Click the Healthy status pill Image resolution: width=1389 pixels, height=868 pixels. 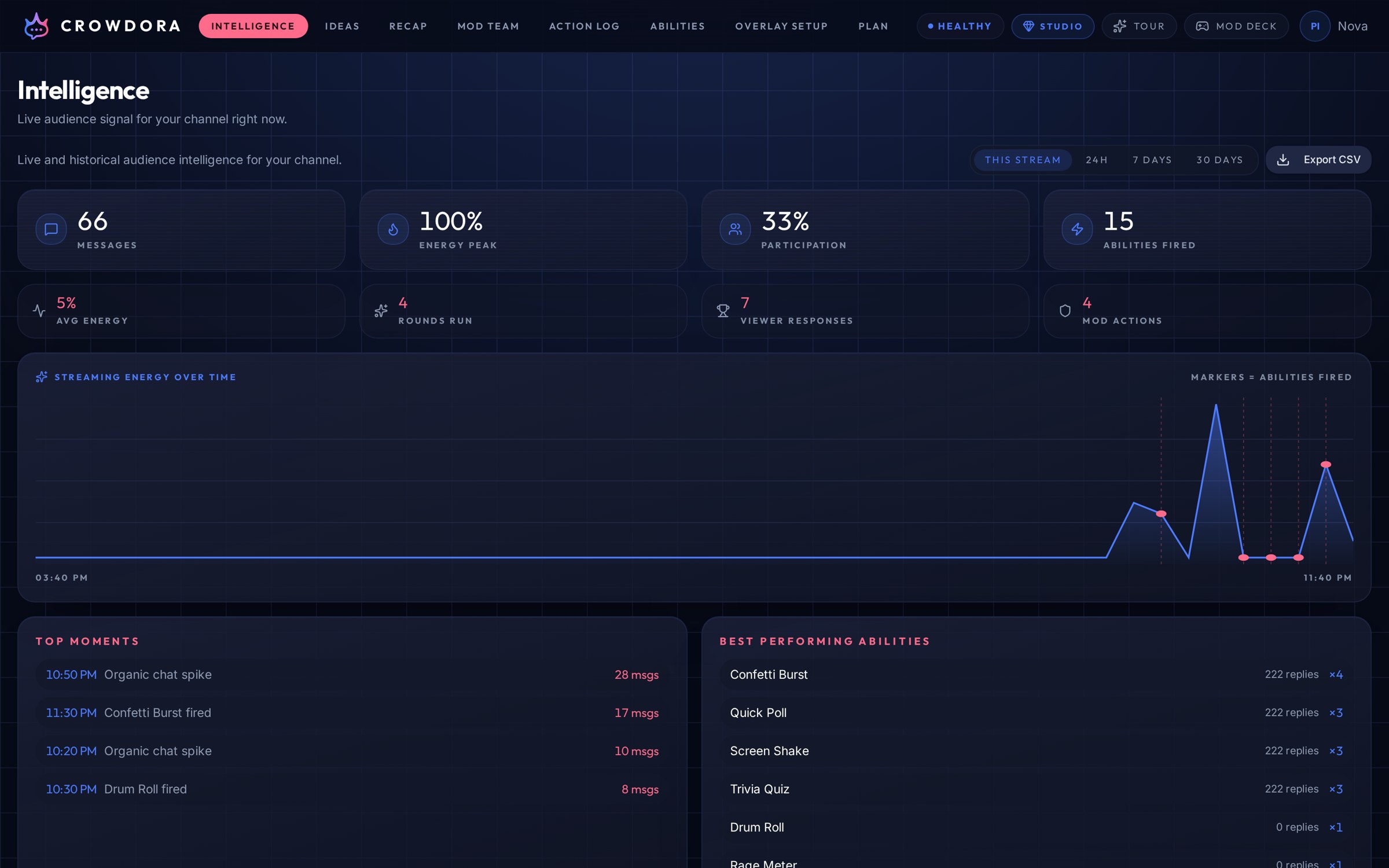pos(960,26)
